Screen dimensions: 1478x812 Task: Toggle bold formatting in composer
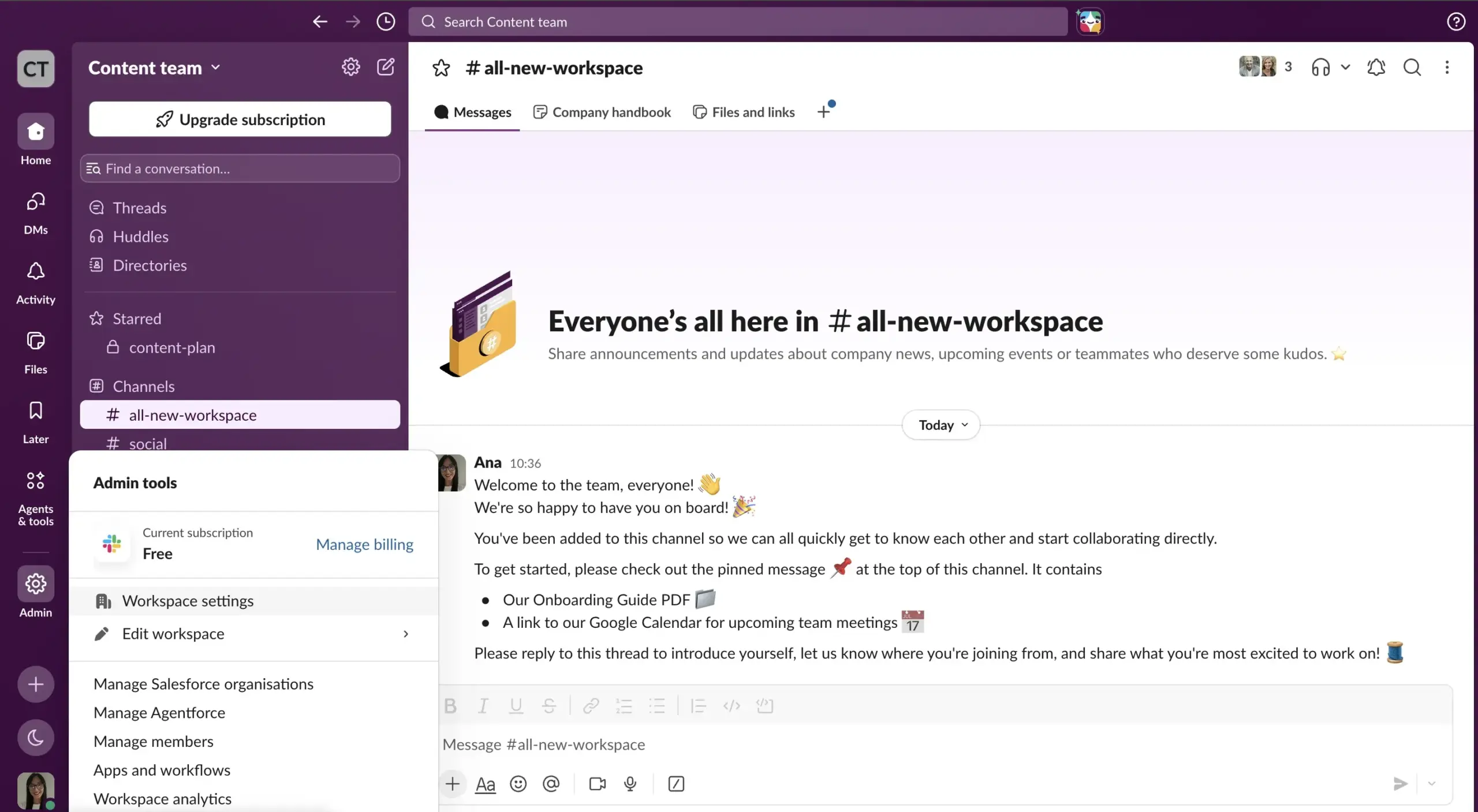[450, 706]
